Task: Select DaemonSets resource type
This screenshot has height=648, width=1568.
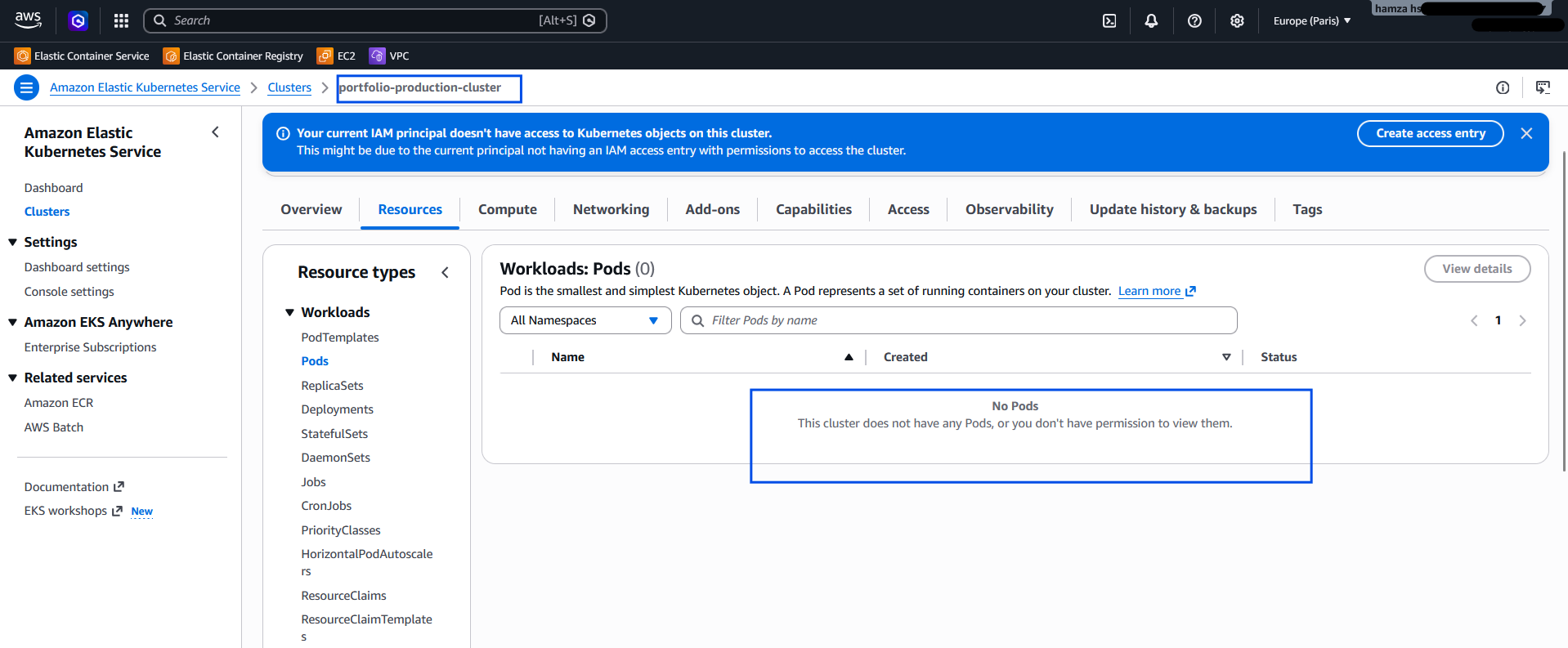Action: pyautogui.click(x=335, y=458)
